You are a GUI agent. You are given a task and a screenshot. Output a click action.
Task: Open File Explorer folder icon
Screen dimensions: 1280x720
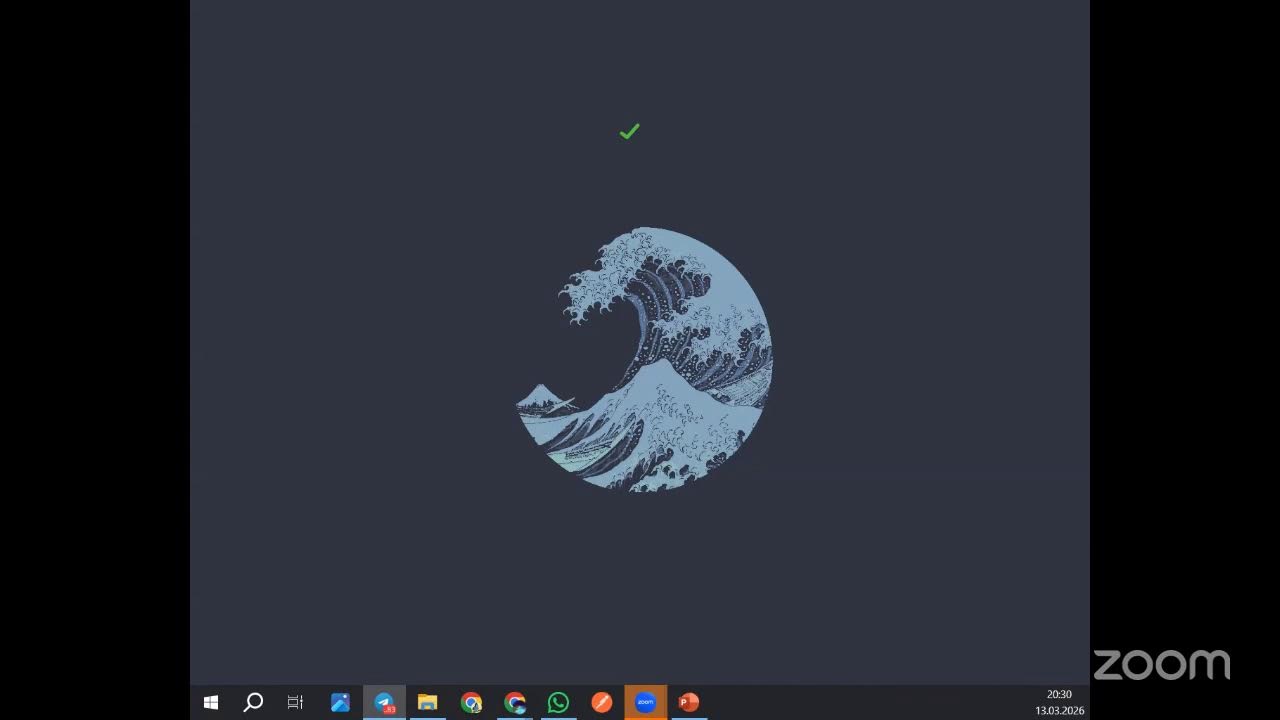pyautogui.click(x=427, y=703)
